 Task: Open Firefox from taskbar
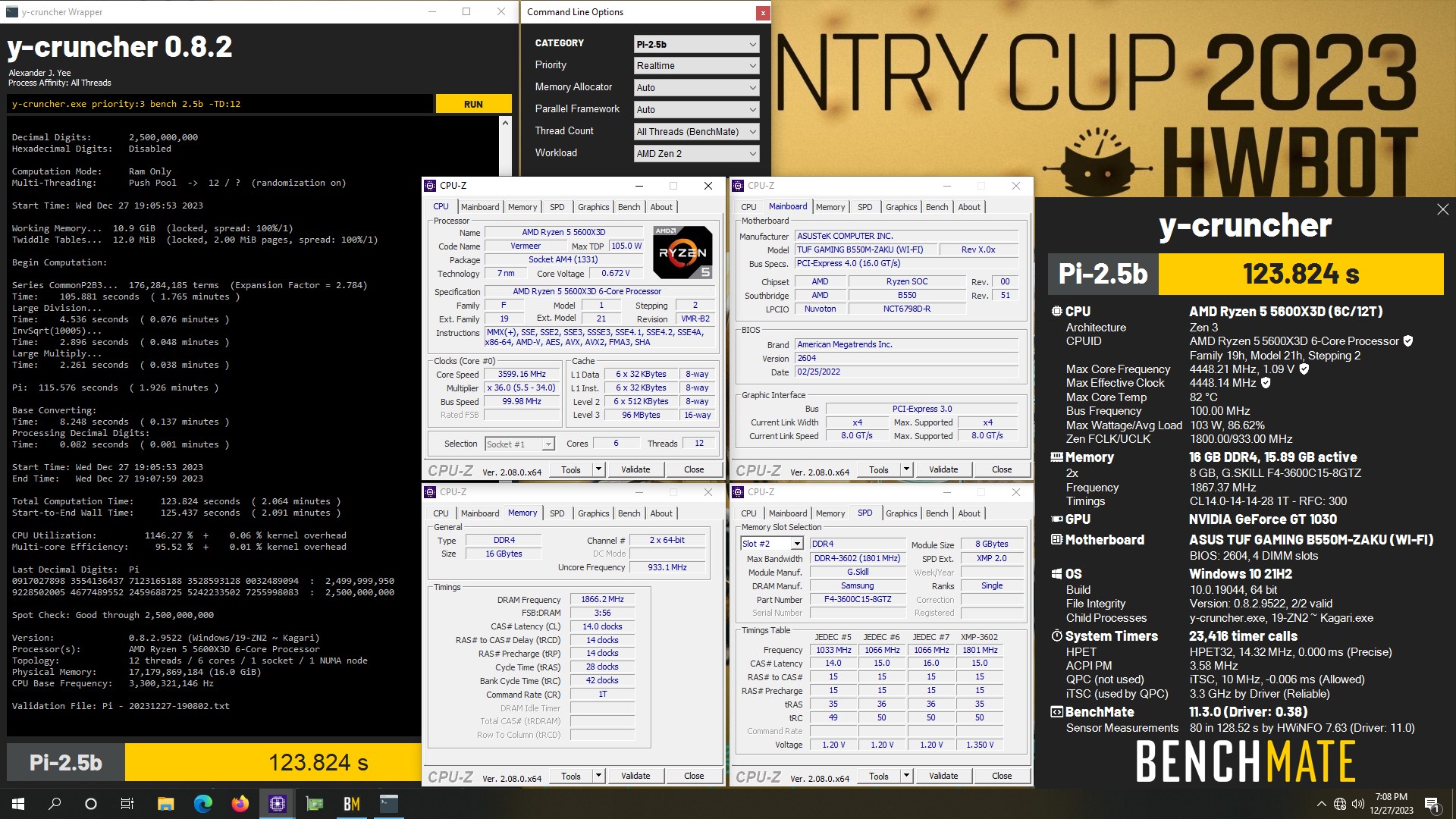pos(240,804)
